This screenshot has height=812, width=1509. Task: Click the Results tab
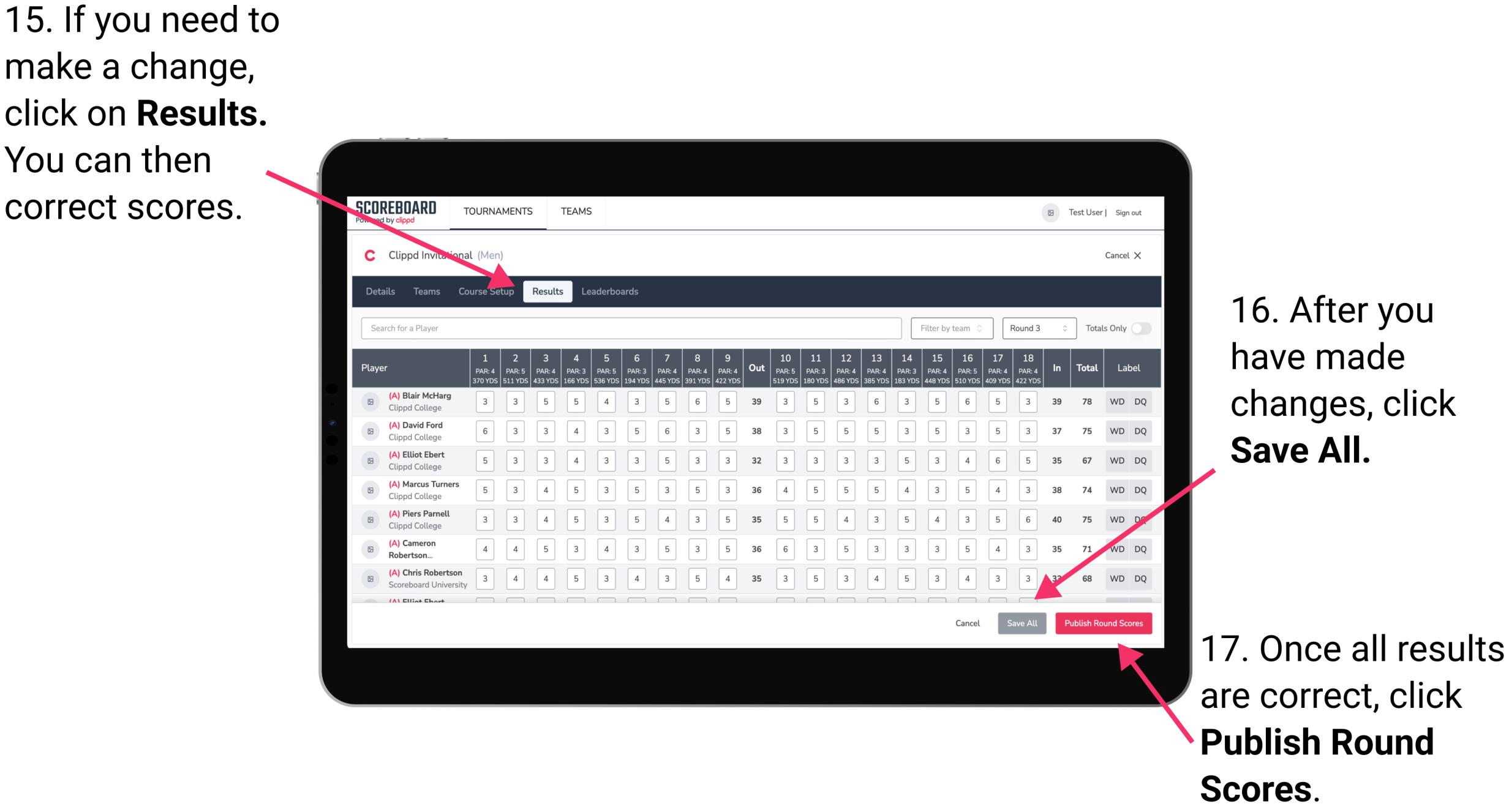[x=549, y=290]
